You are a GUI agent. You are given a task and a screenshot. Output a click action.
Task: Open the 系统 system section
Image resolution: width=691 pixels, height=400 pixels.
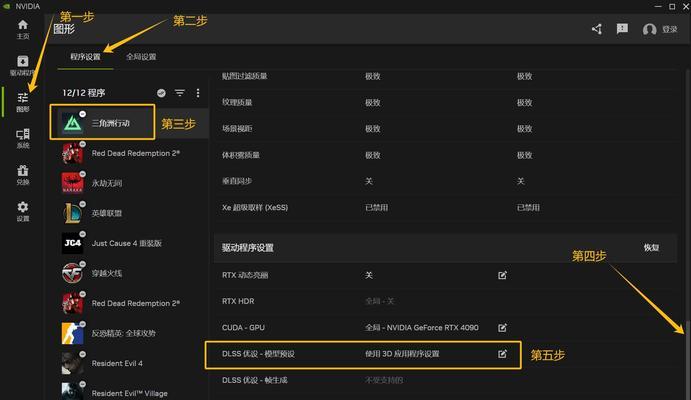pos(22,138)
